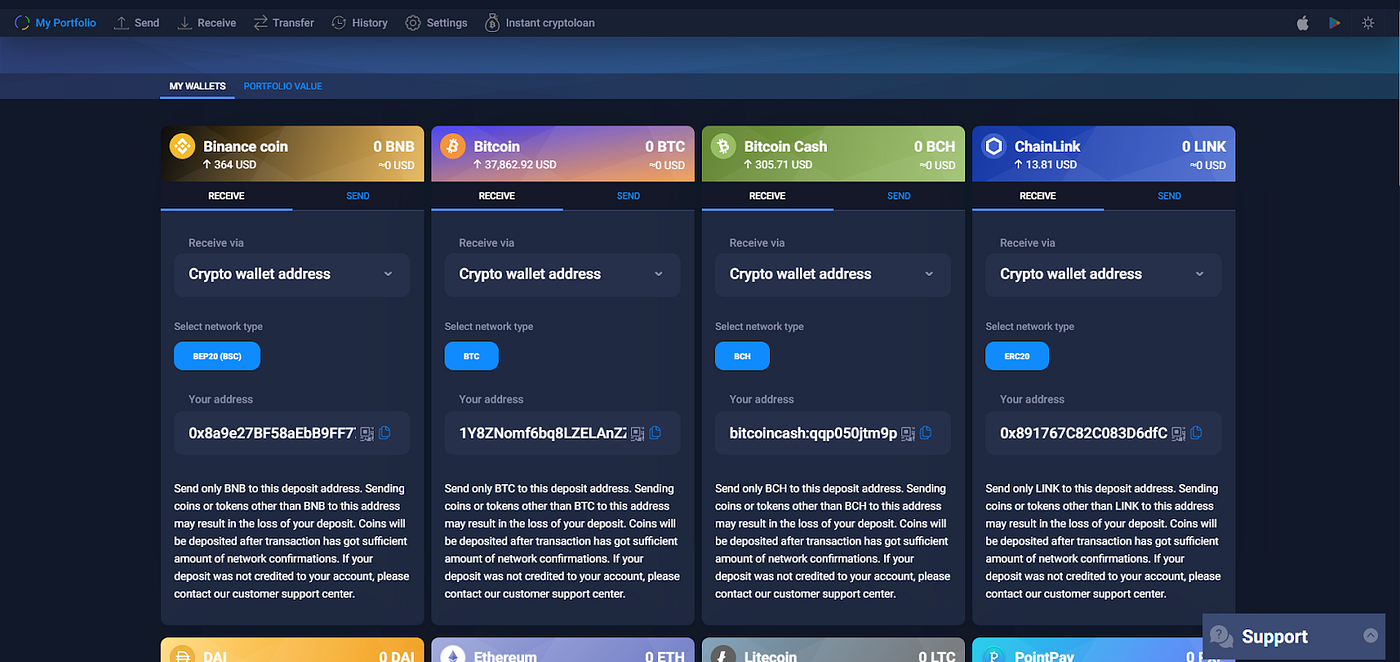Switch to MY WALLETS tab
The image size is (1400, 662).
tap(197, 86)
